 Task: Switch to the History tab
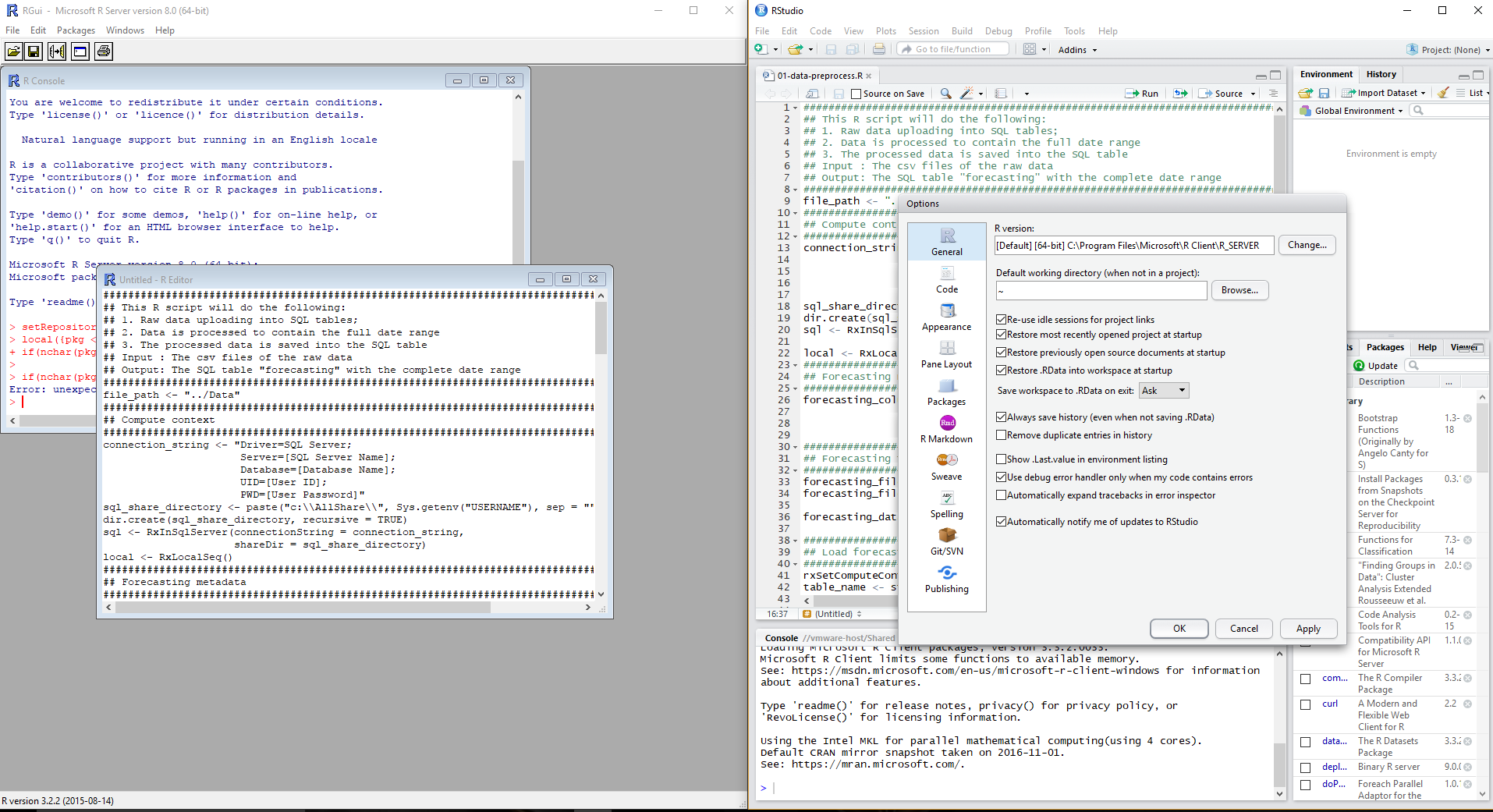1381,74
